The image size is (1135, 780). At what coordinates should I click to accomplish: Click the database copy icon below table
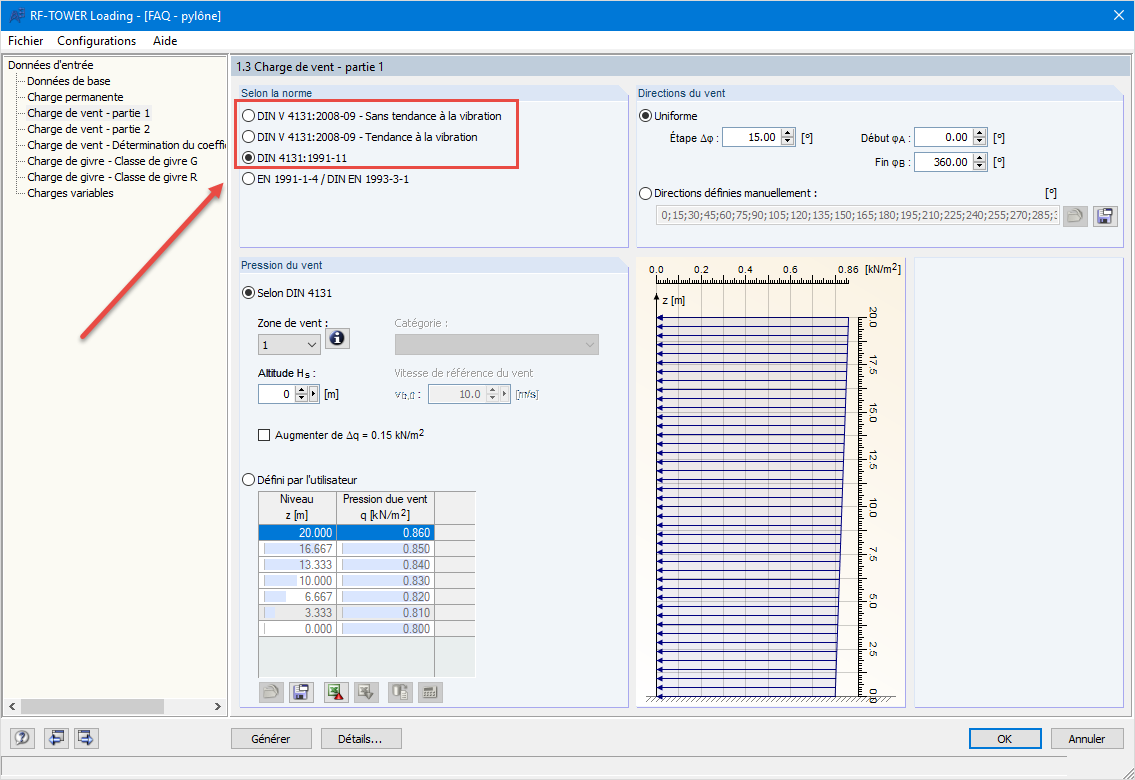(x=400, y=692)
